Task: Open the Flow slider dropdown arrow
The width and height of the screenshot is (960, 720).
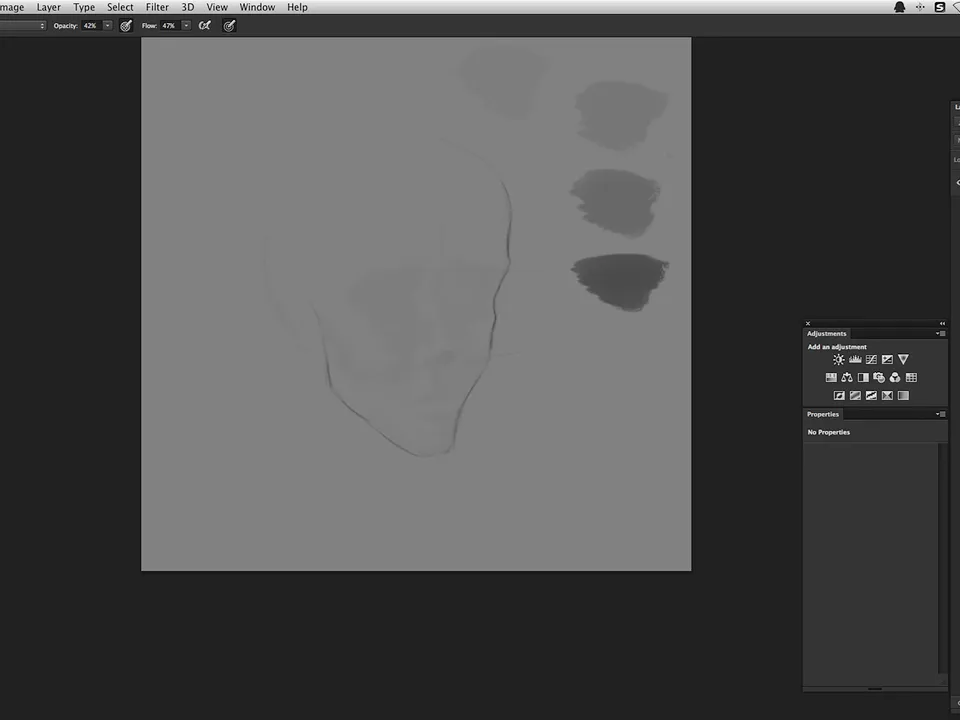Action: (x=186, y=26)
